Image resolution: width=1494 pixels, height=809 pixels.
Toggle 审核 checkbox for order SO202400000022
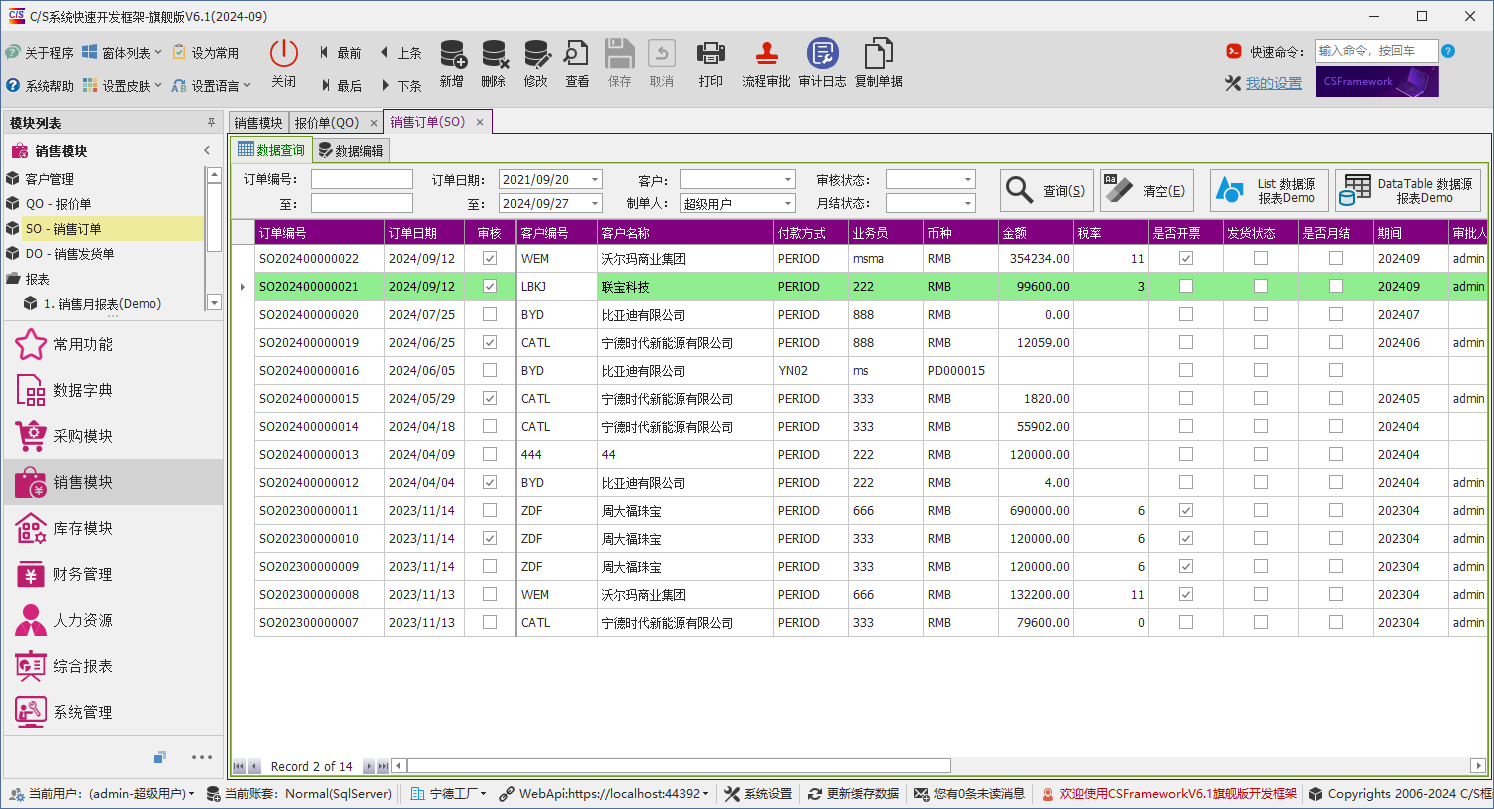click(490, 258)
